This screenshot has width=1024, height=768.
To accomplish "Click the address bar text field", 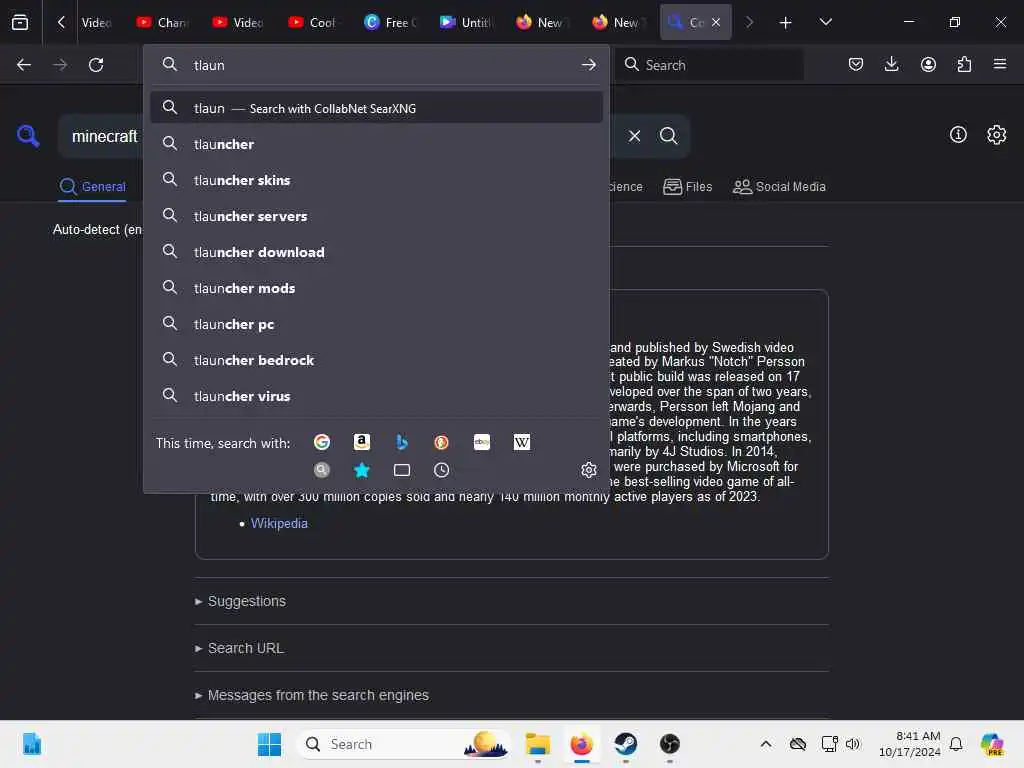I will coord(379,65).
